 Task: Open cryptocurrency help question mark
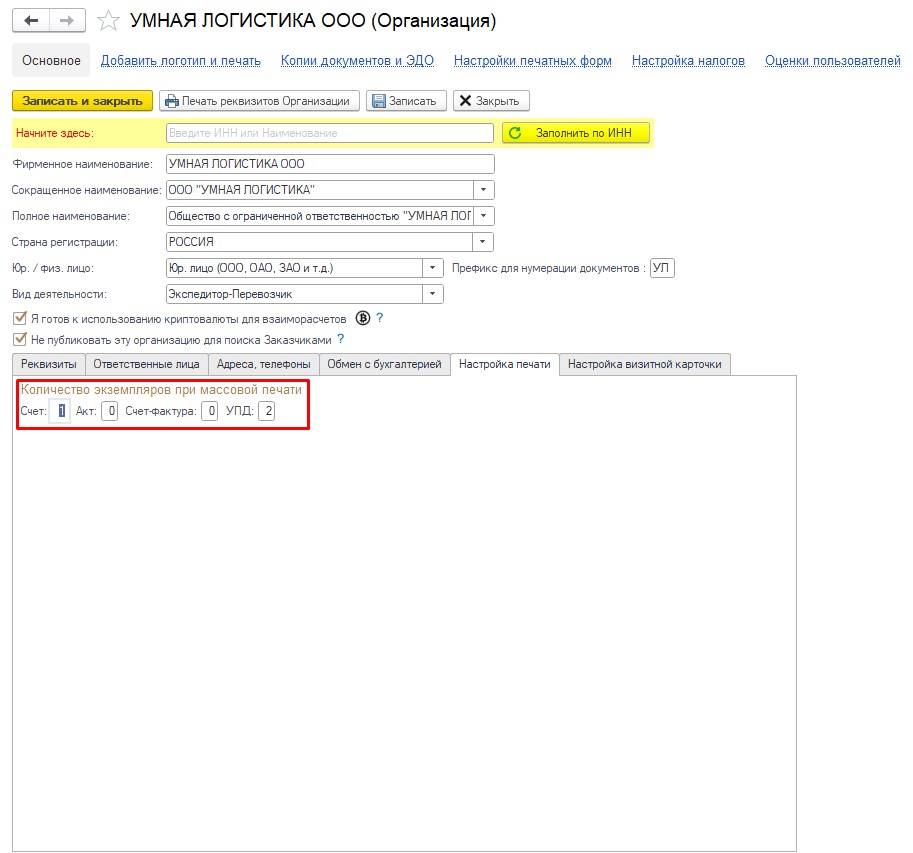coord(380,317)
